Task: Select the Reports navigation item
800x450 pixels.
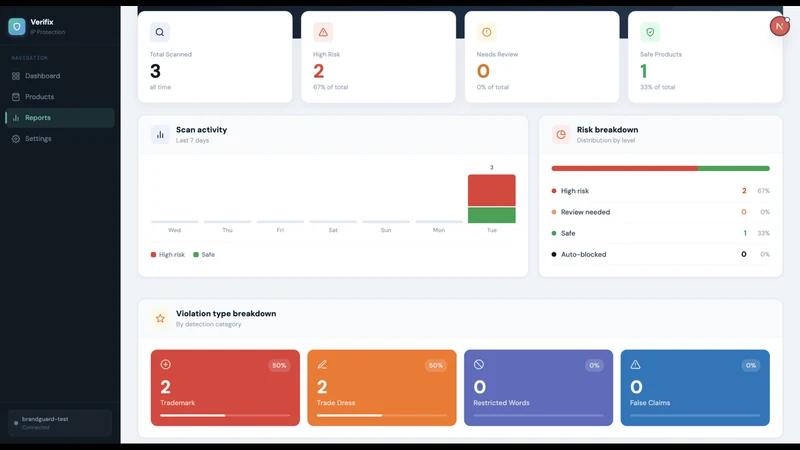Action: (x=60, y=118)
